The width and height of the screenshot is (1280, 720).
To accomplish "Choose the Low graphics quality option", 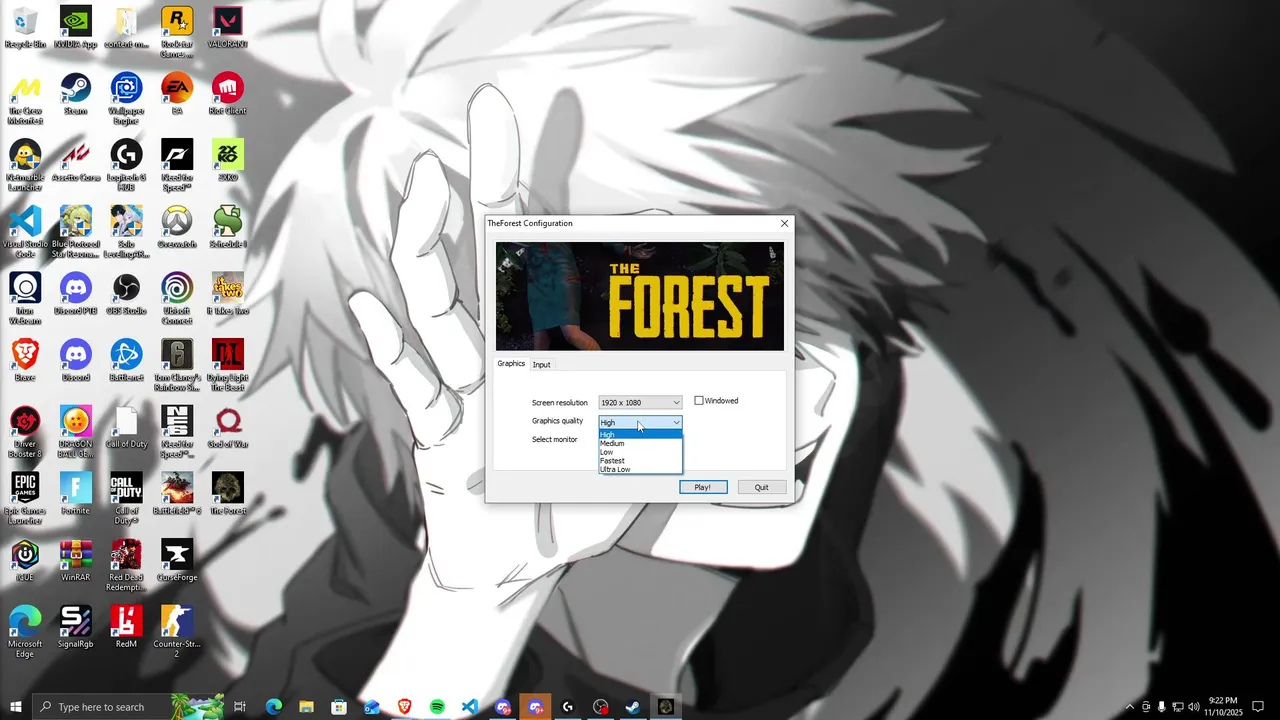I will [x=640, y=452].
